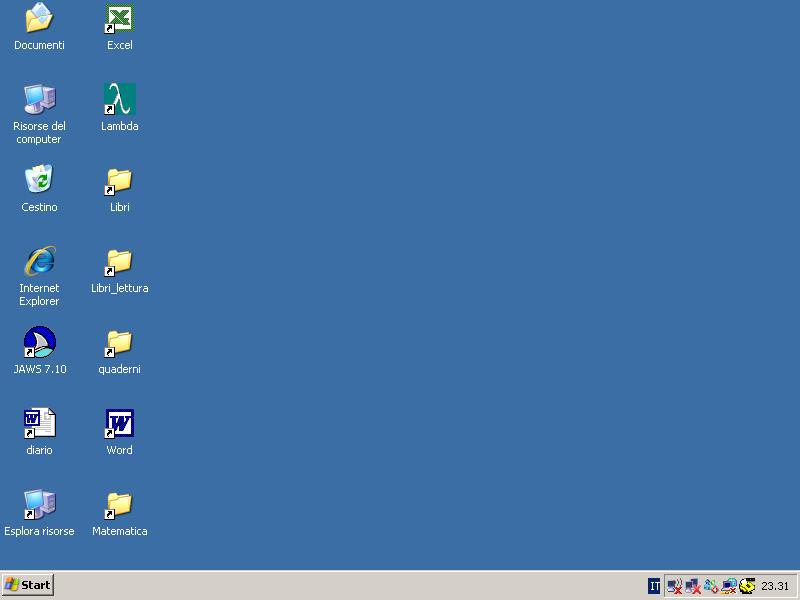Click the yellow tray icon next to the clock
This screenshot has height=600, width=800.
(x=747, y=586)
